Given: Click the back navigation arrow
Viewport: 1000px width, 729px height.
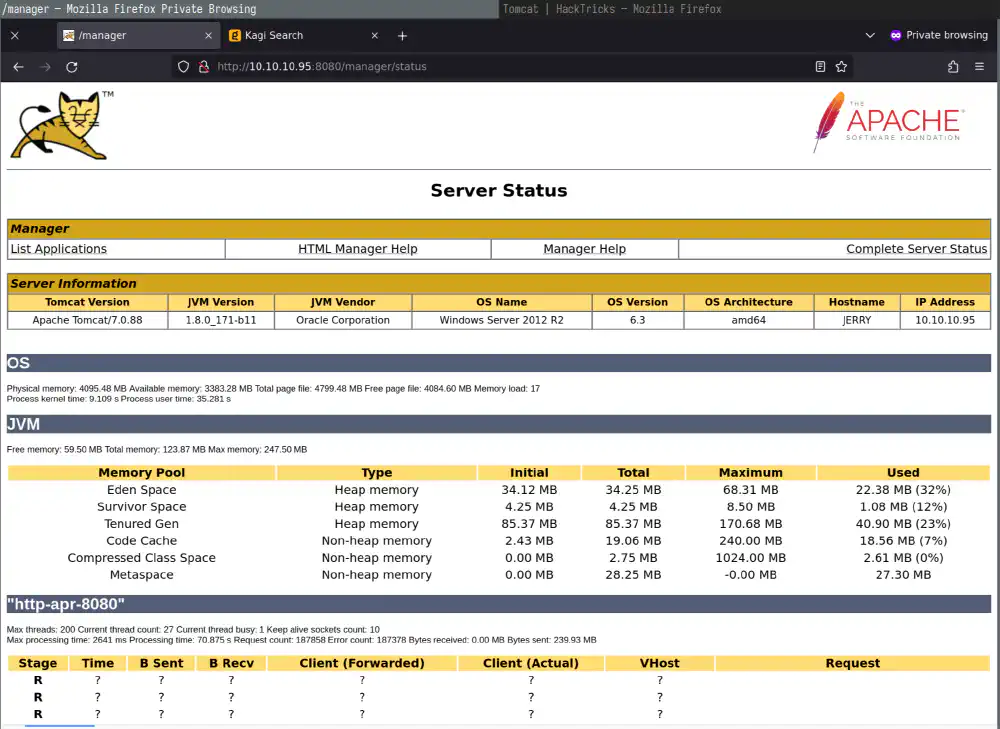Looking at the screenshot, I should [x=17, y=67].
